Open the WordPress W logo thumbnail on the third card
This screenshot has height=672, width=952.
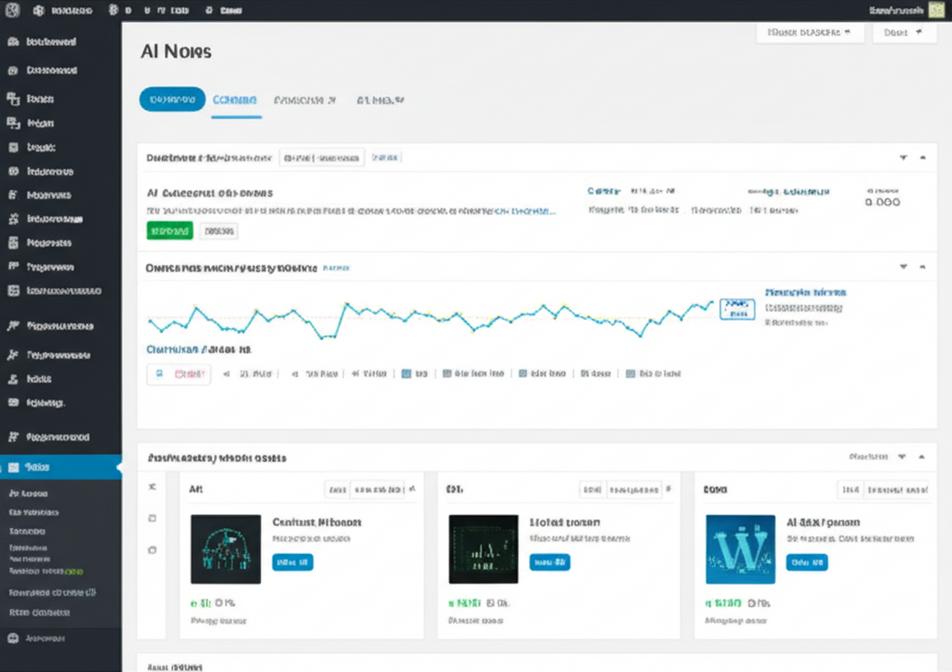(740, 549)
